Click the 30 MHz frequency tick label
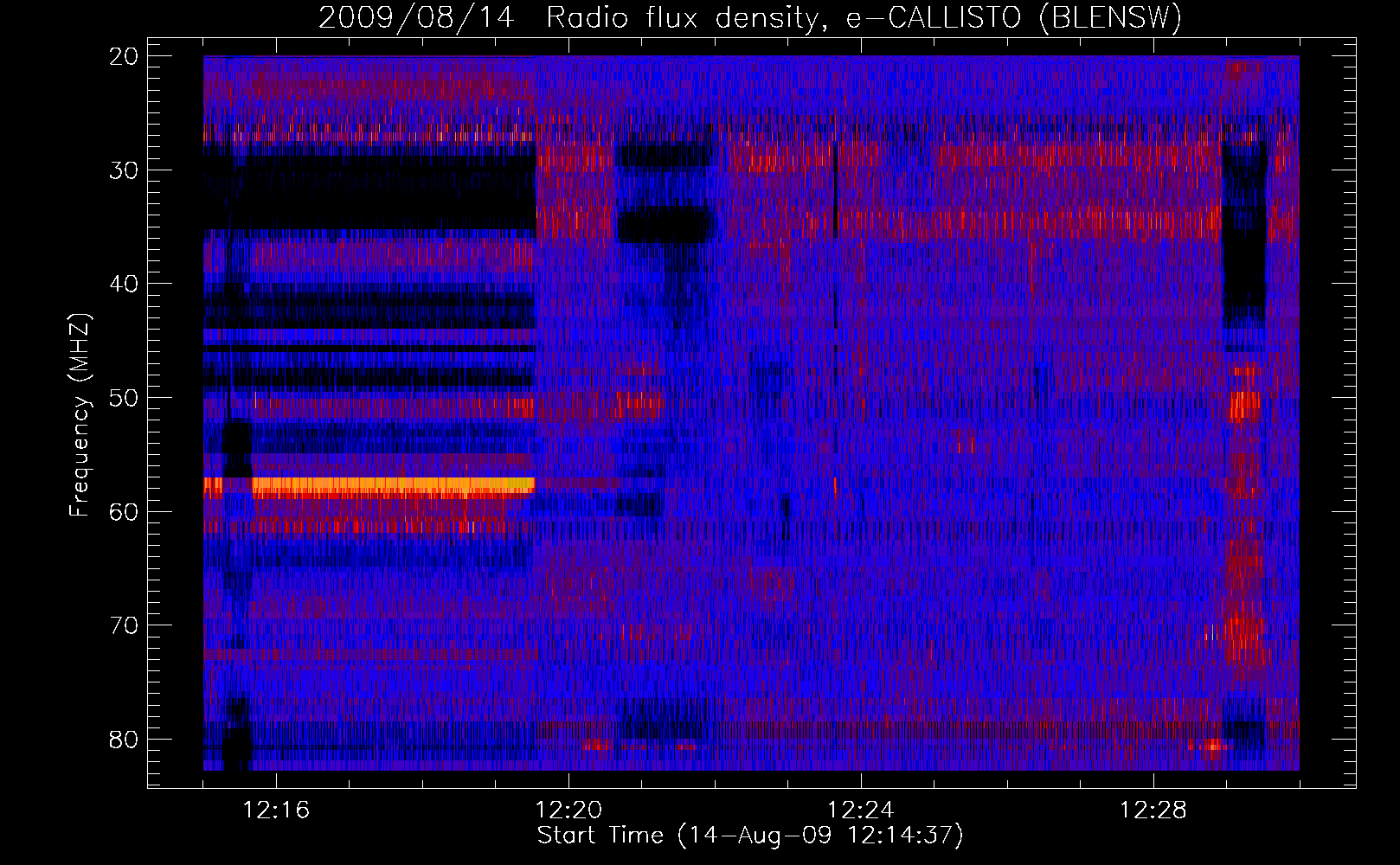 (x=125, y=170)
